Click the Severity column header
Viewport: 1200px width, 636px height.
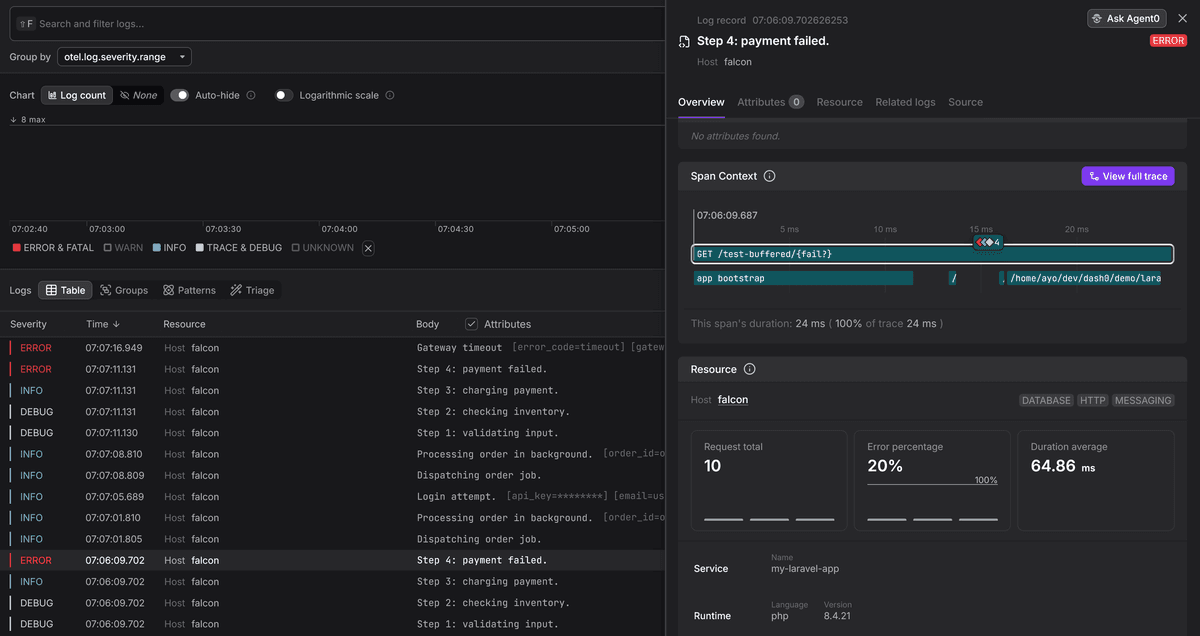28,324
